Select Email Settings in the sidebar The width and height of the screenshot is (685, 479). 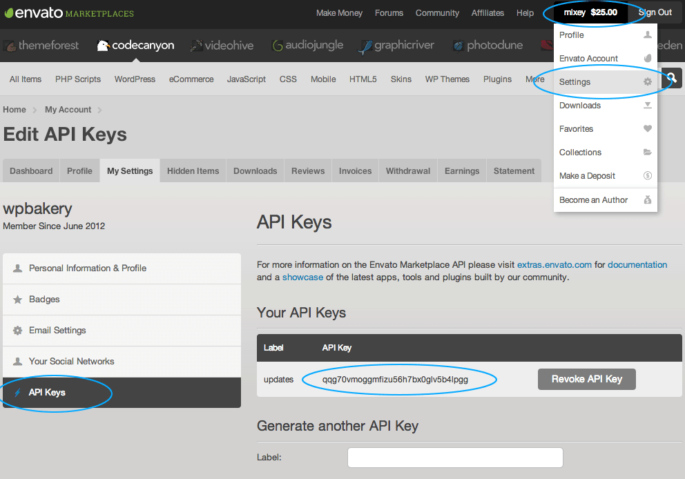click(57, 330)
